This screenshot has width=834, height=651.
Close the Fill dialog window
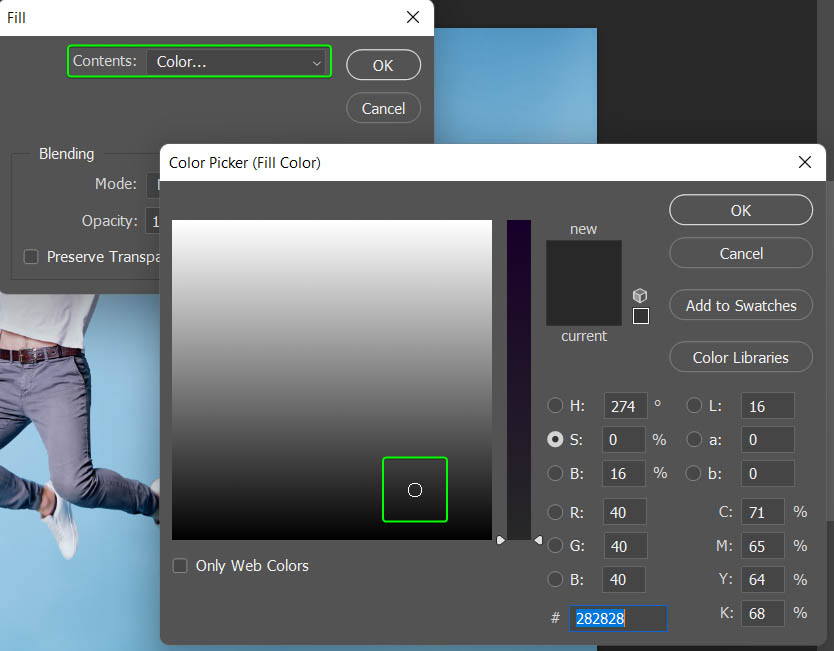point(413,17)
